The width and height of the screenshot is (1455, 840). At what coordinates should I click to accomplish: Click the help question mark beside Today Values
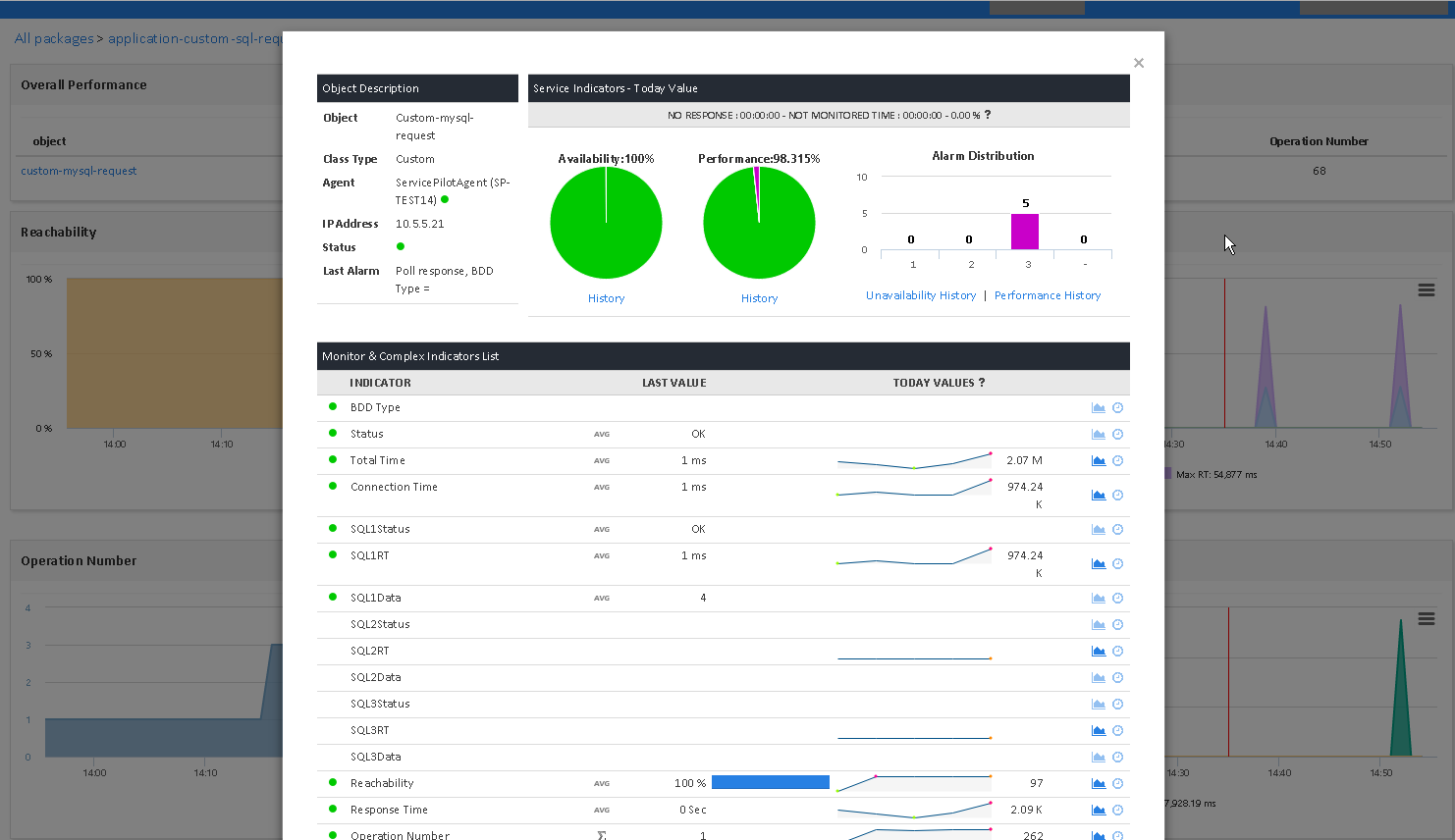(982, 383)
